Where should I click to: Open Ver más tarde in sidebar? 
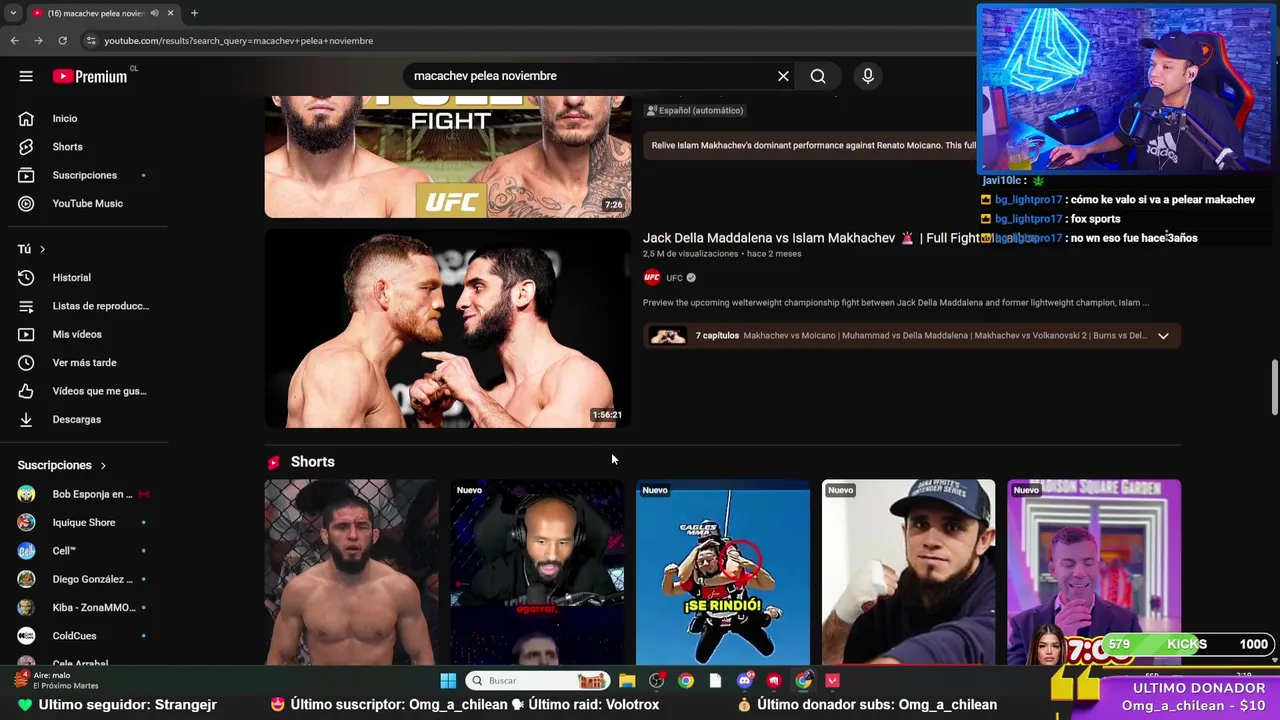pyautogui.click(x=84, y=362)
